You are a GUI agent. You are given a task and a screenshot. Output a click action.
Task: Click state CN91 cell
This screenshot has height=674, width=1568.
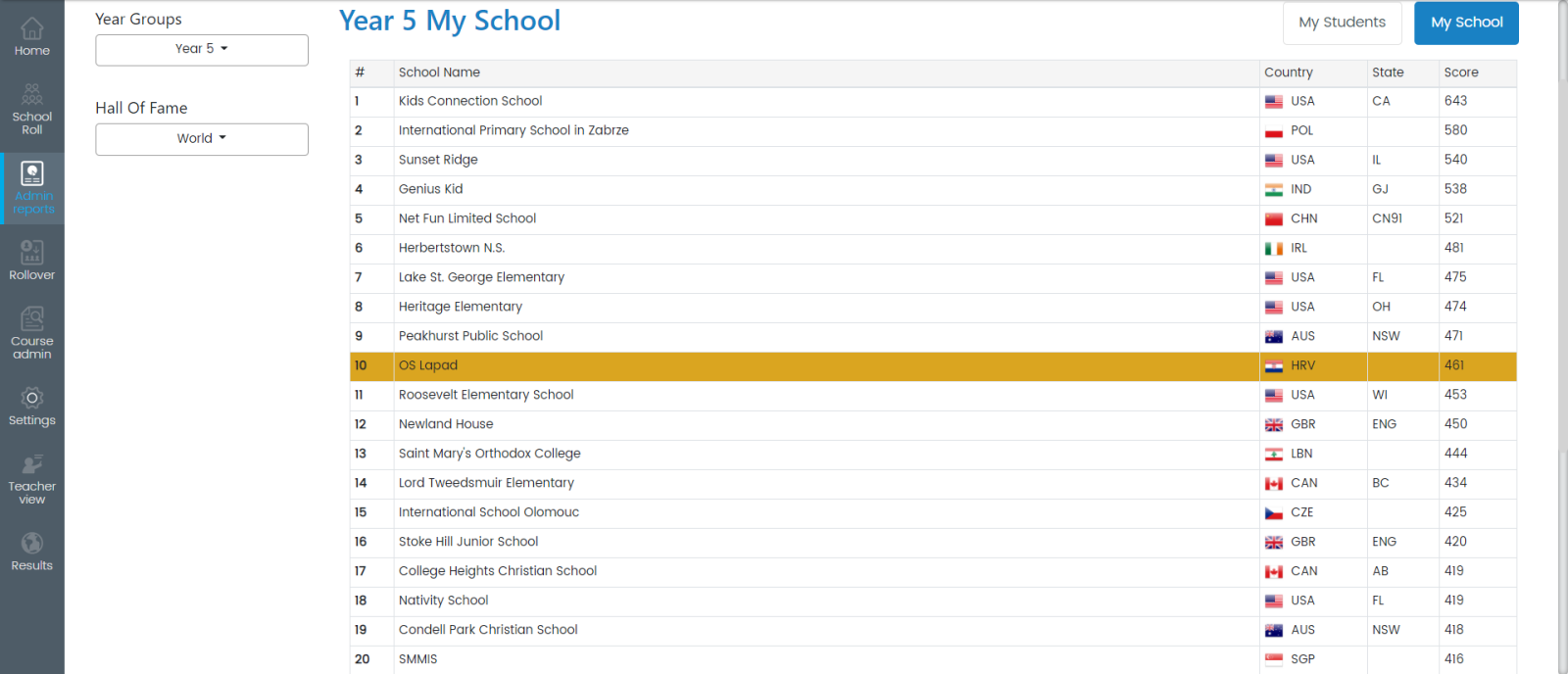1387,218
